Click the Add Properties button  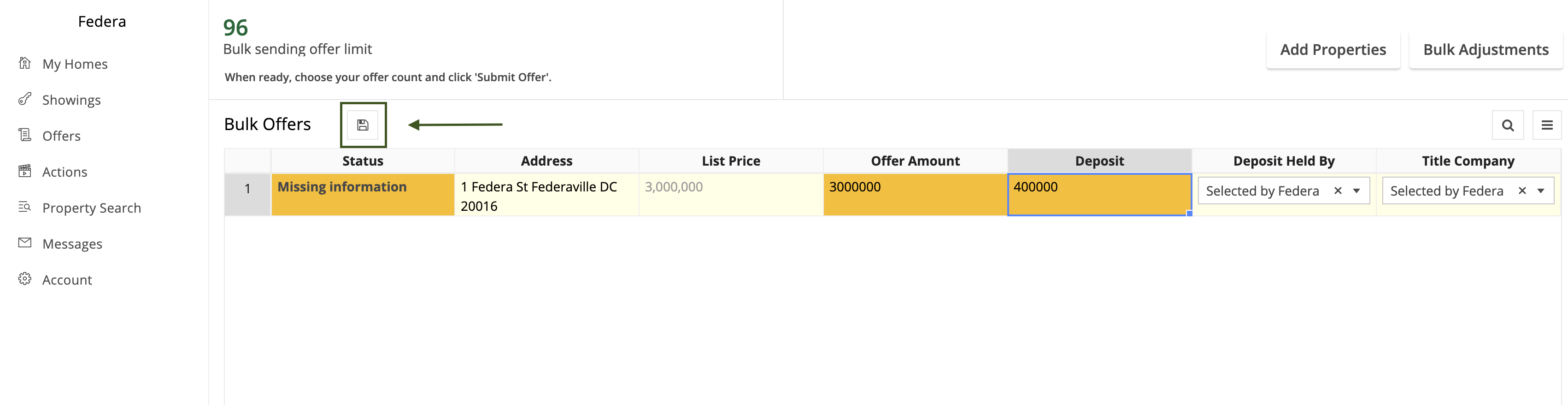click(x=1333, y=49)
